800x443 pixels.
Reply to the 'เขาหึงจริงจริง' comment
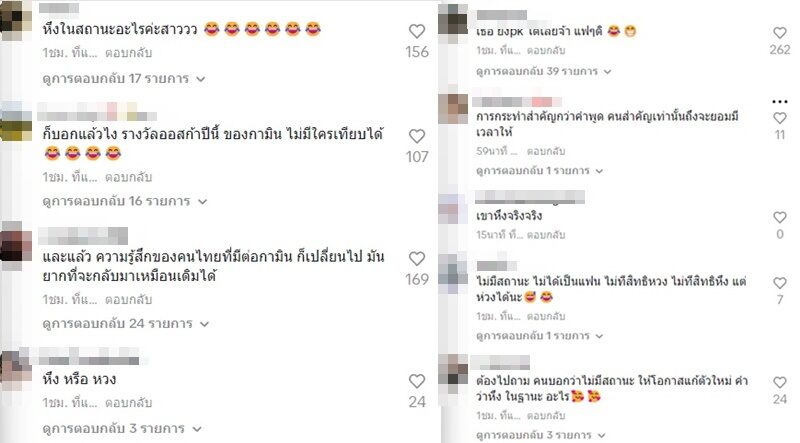[546, 235]
